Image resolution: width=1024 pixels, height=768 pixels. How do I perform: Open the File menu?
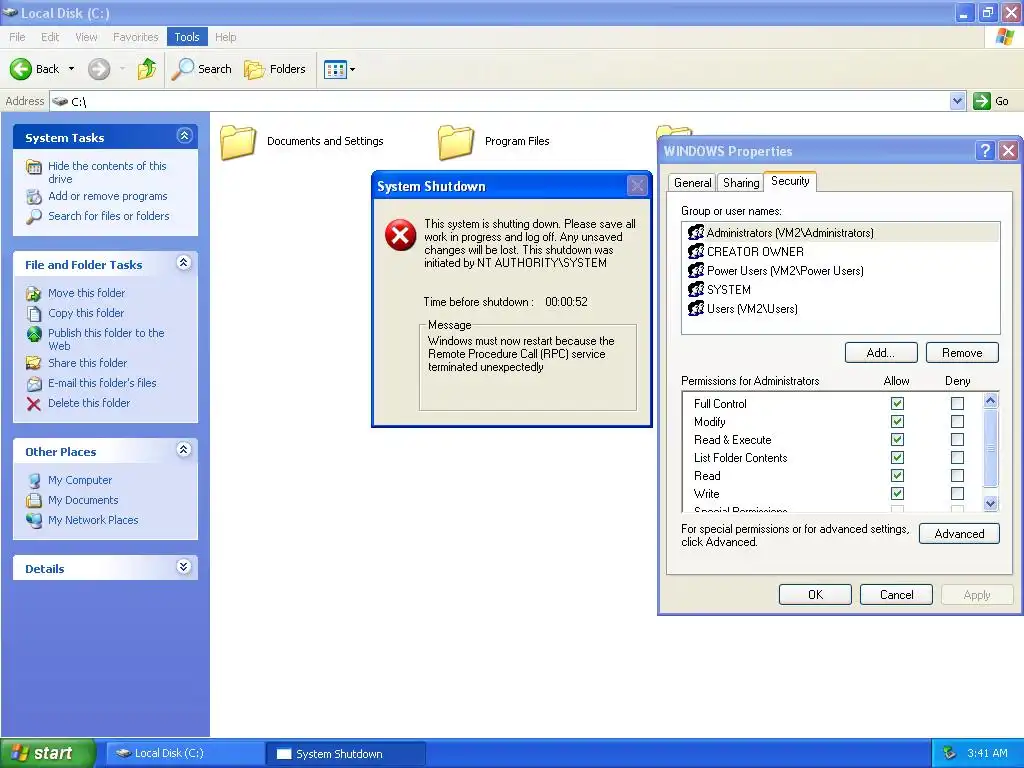pyautogui.click(x=18, y=37)
